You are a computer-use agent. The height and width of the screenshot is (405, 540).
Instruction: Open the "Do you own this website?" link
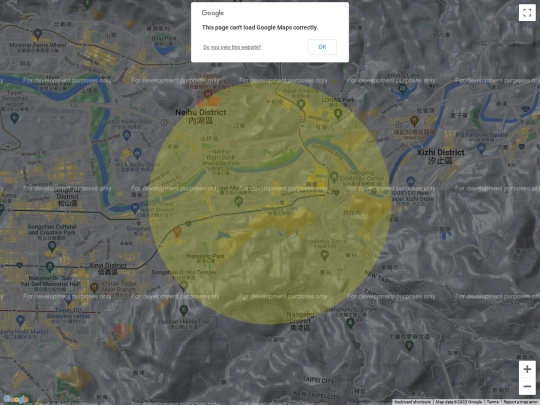click(232, 47)
